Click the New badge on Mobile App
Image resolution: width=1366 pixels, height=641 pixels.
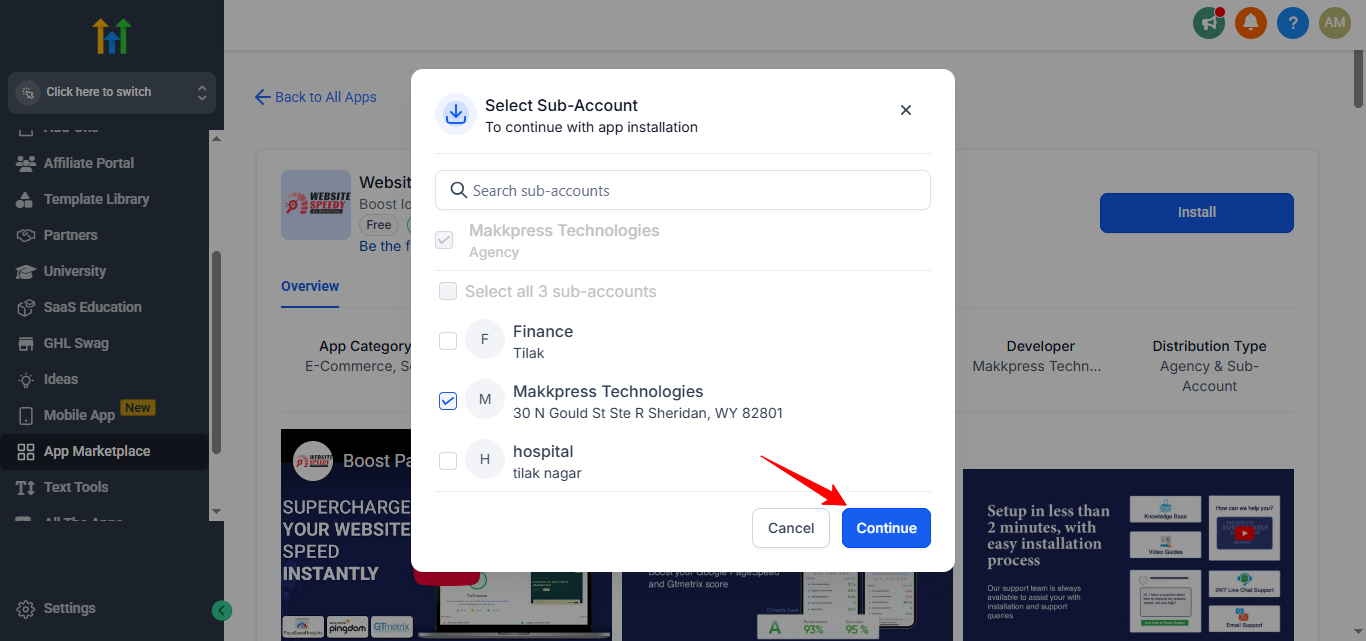coord(137,408)
